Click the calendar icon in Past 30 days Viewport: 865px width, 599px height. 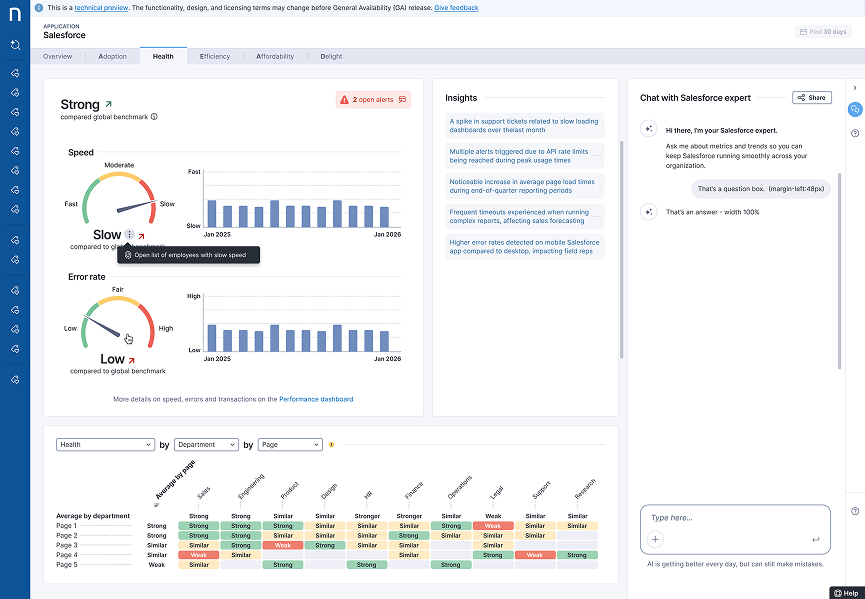tap(803, 32)
